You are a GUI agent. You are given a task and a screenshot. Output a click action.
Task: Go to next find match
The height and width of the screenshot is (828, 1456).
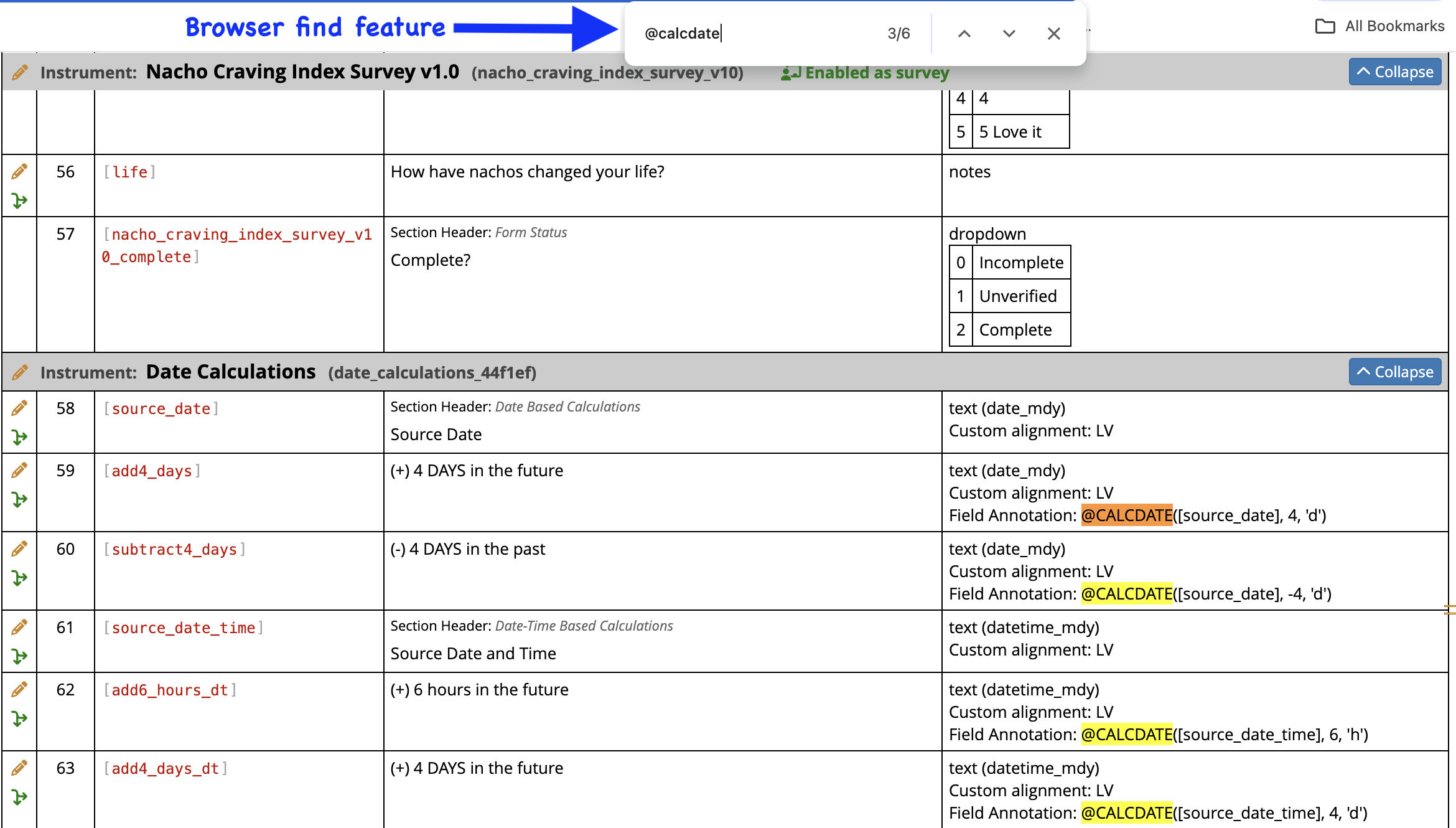[1009, 34]
